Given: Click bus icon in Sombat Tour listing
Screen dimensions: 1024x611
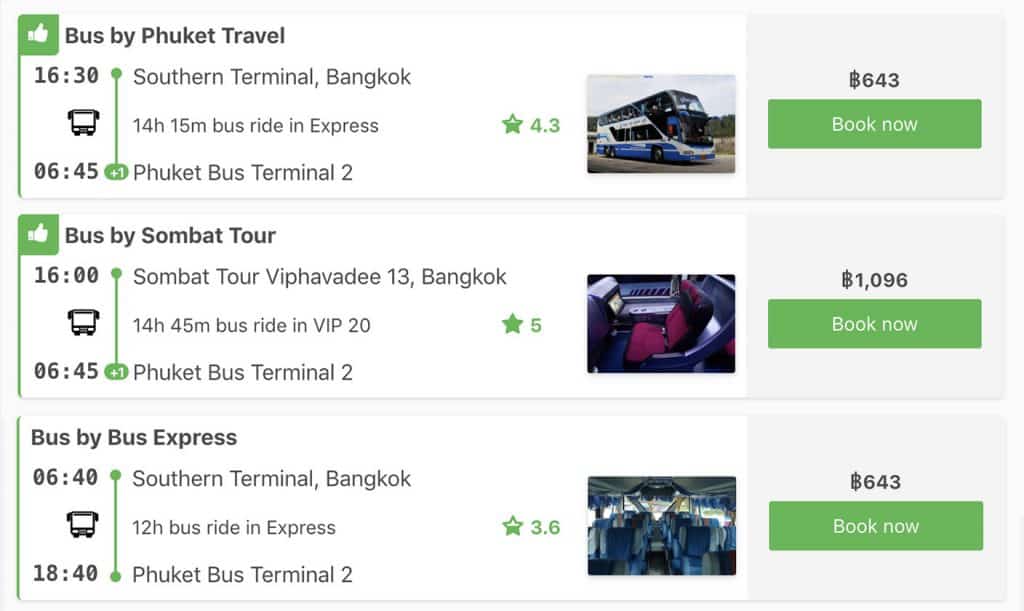Looking at the screenshot, I should [83, 322].
